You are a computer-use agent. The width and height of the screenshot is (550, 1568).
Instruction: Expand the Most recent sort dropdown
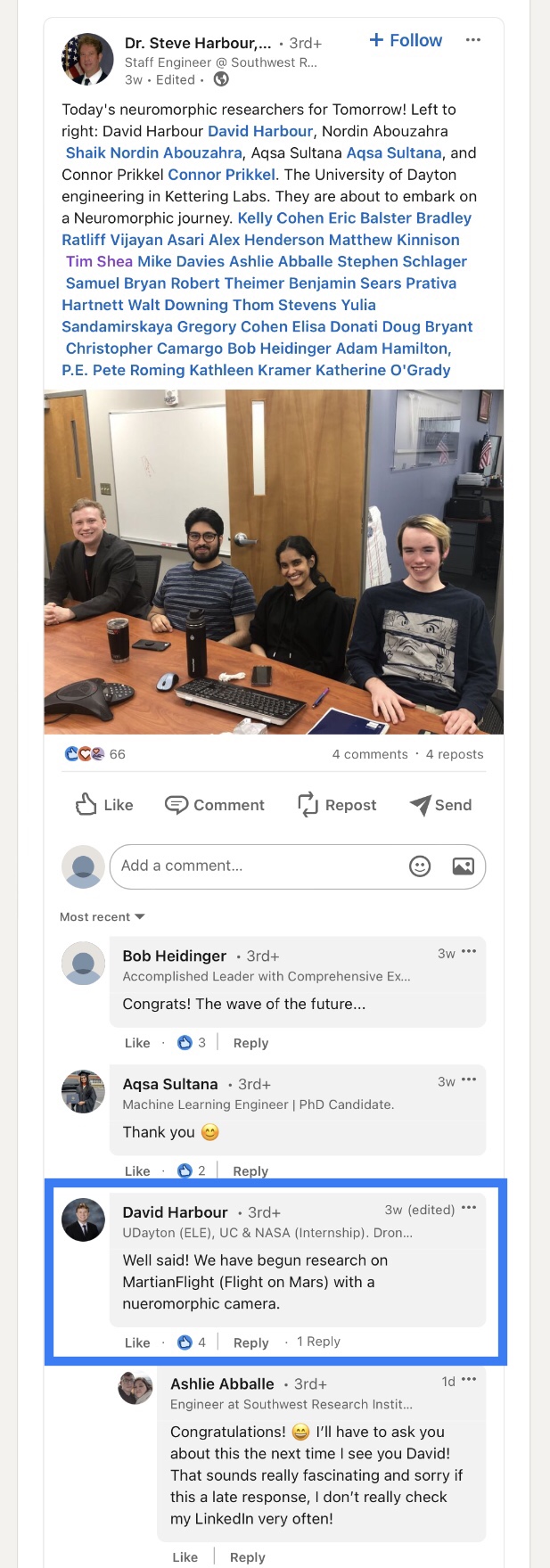(x=102, y=917)
